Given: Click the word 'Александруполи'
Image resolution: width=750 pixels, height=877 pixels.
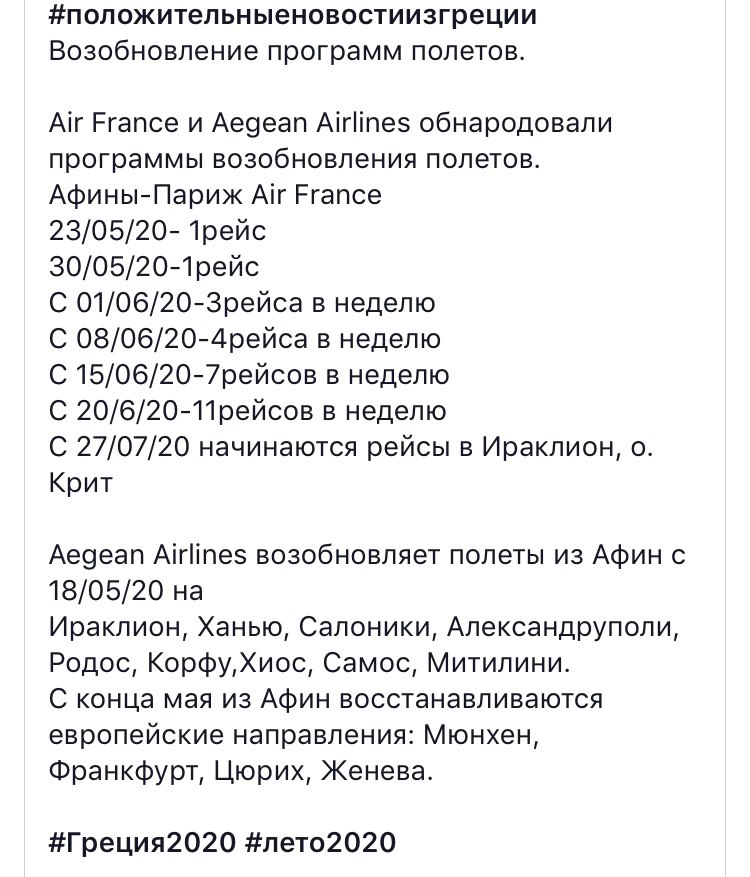Looking at the screenshot, I should click(x=563, y=627).
